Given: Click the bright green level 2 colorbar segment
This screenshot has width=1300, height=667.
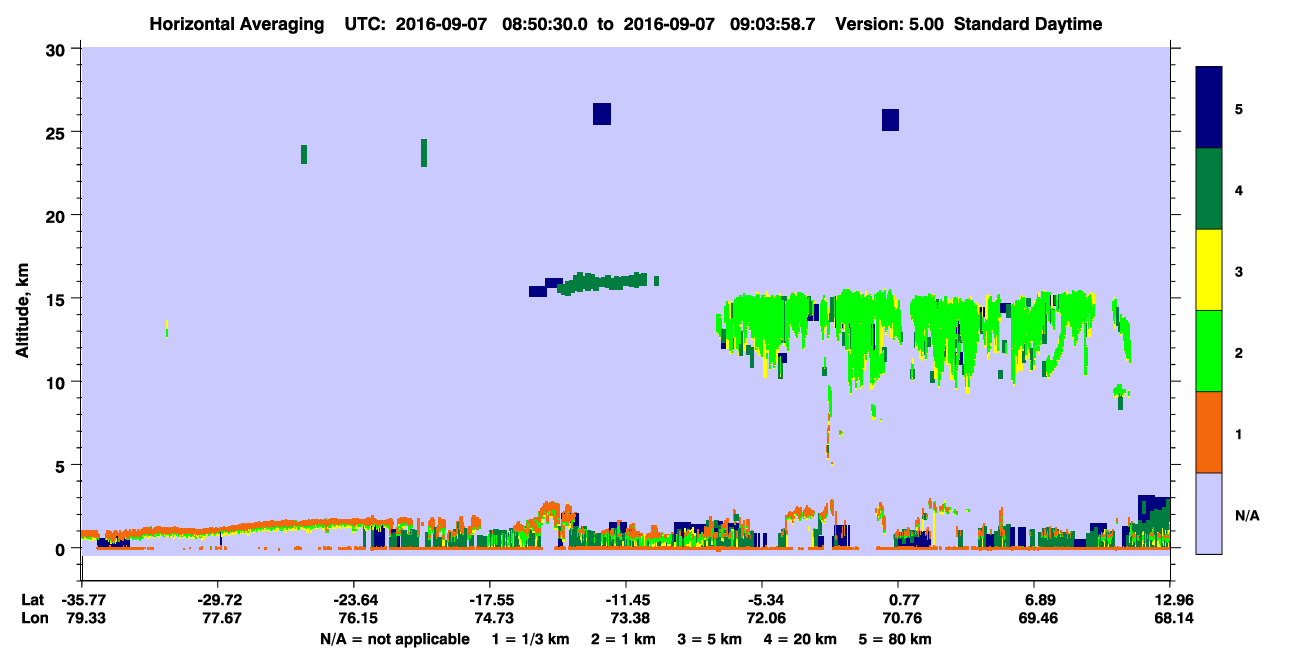Looking at the screenshot, I should pos(1209,350).
